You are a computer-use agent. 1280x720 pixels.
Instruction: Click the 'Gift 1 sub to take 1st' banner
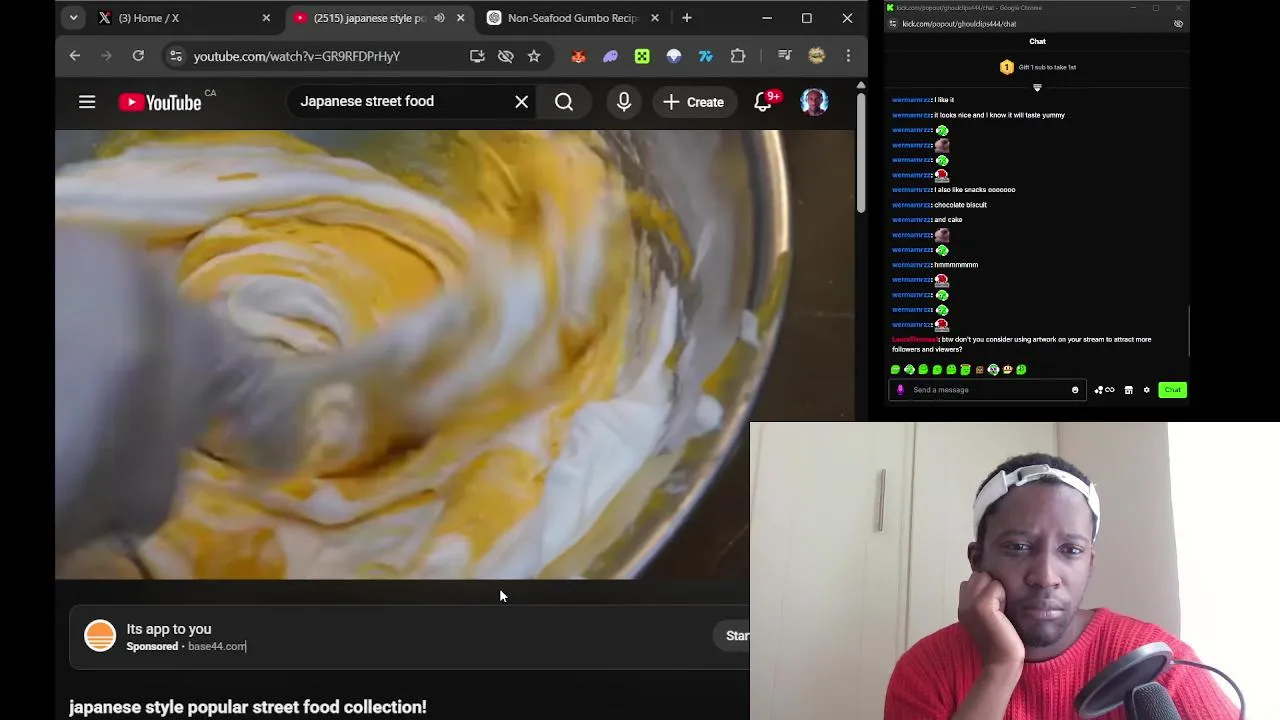tap(1037, 67)
